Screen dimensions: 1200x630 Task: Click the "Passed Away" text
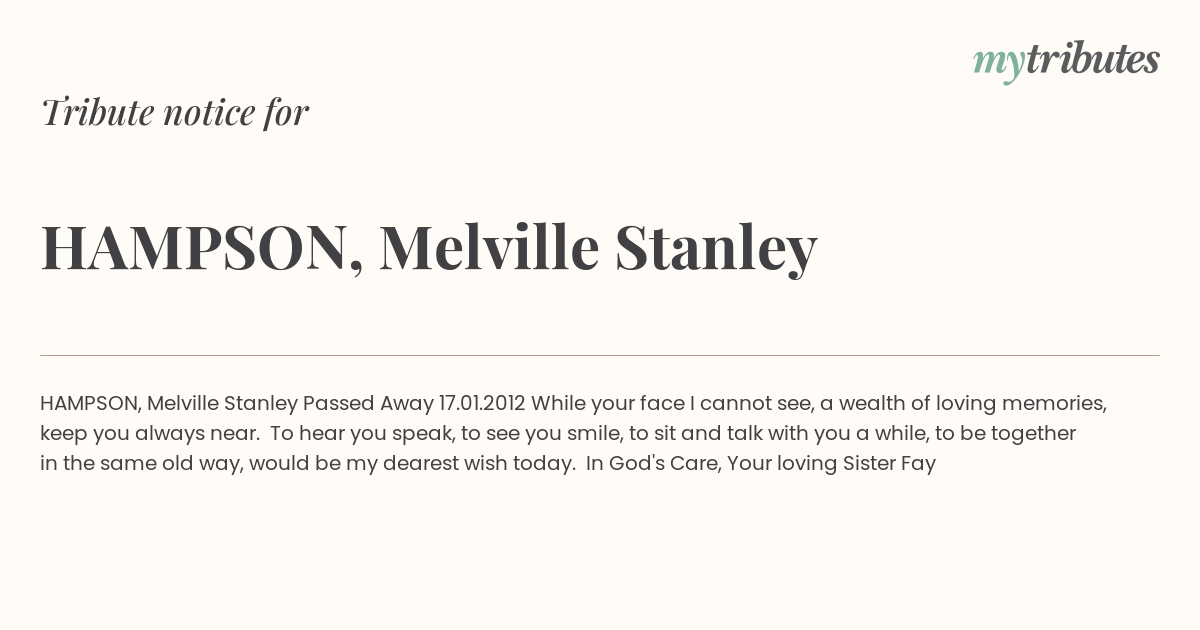point(368,404)
